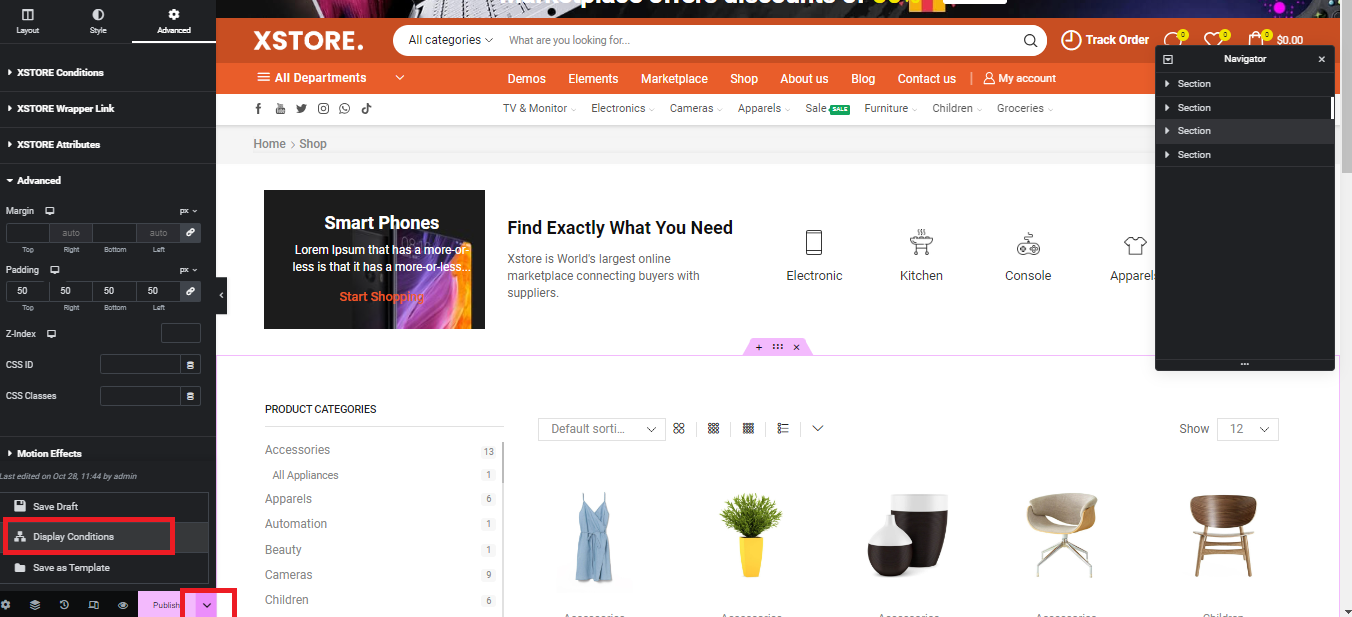Viewport: 1352px width, 617px height.
Task: Open the Navigator layers icon in footer
Action: 35,605
